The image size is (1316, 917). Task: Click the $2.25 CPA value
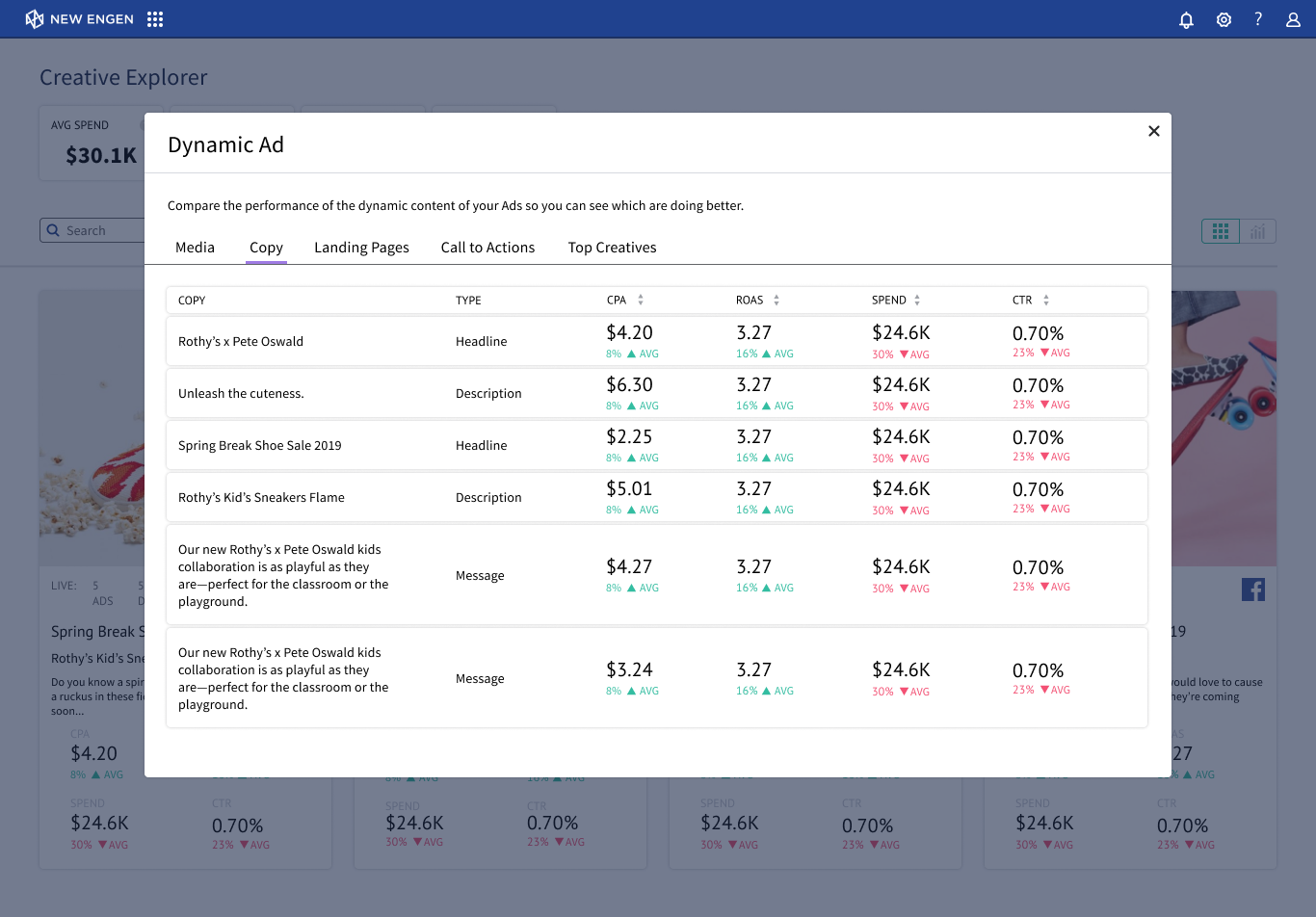coord(629,436)
